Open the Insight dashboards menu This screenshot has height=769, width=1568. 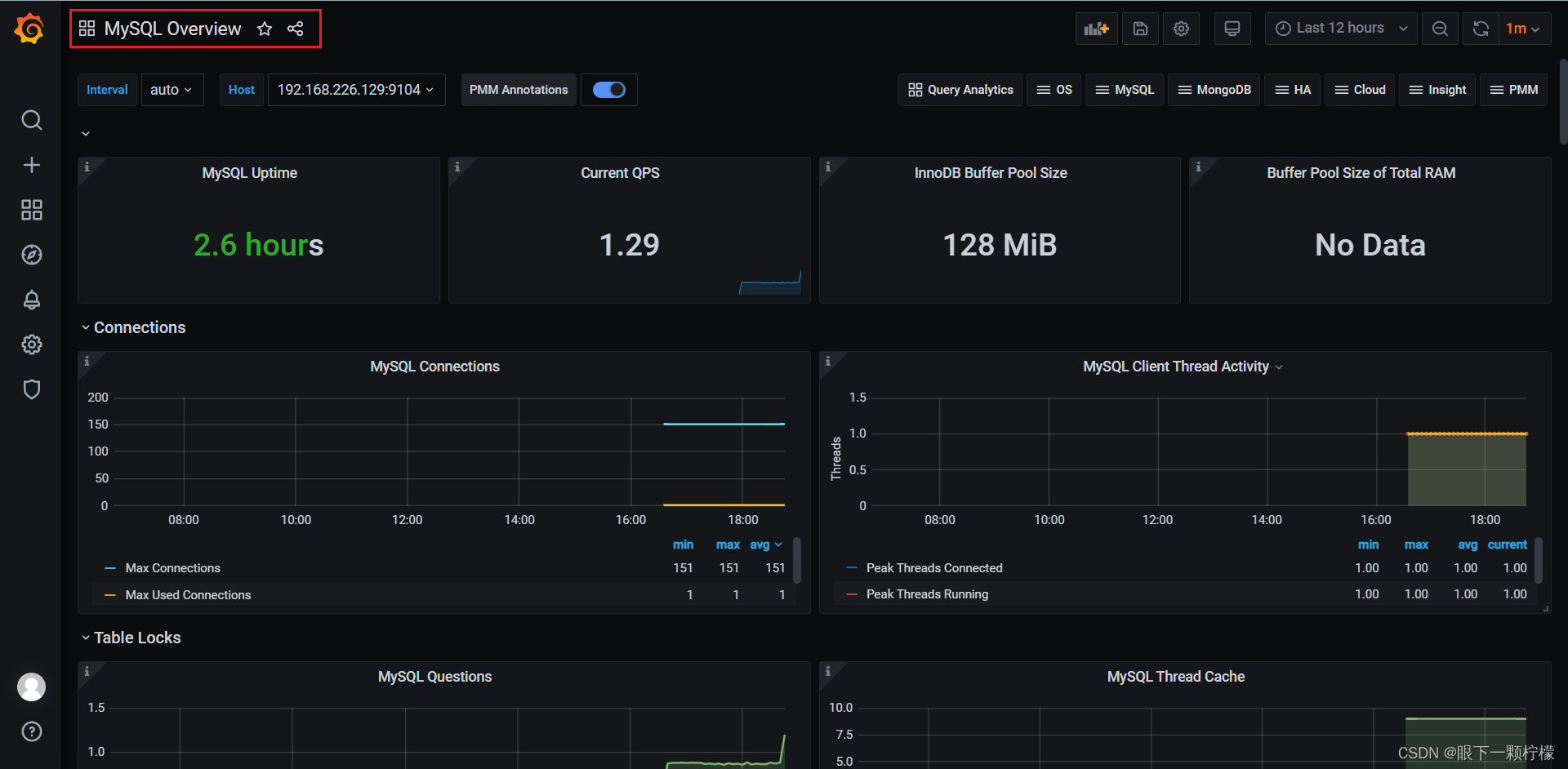[x=1437, y=90]
